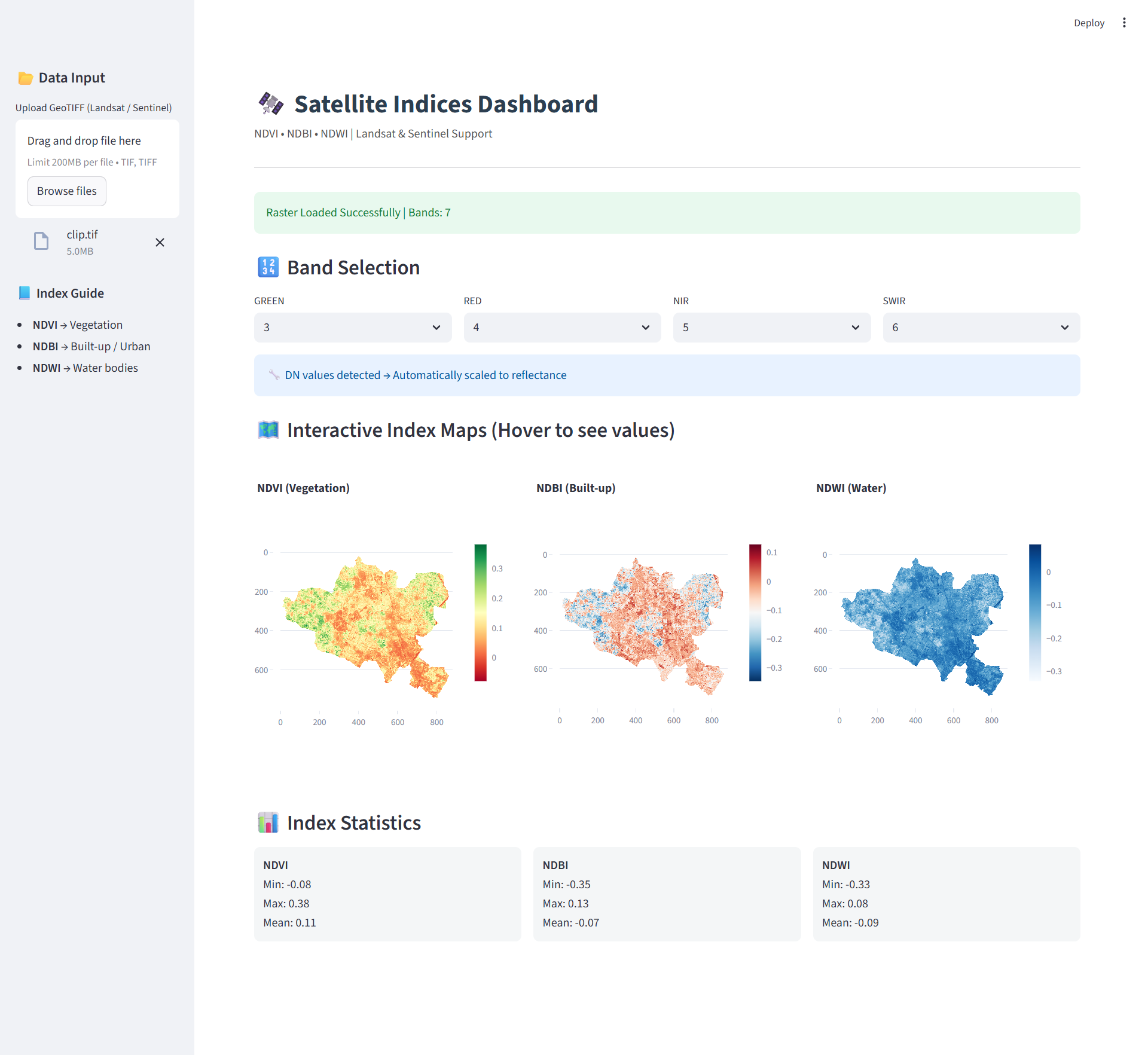The image size is (1148, 1055).
Task: Click the Deploy button
Action: coord(1089,23)
